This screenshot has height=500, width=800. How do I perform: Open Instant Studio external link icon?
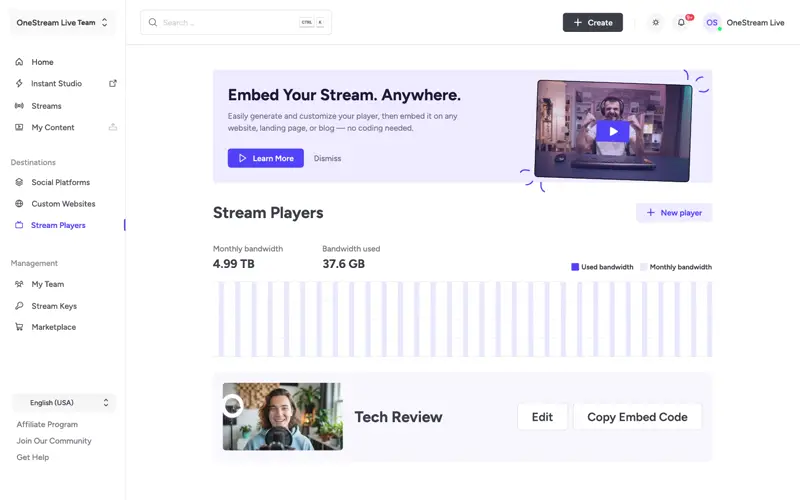[x=113, y=83]
